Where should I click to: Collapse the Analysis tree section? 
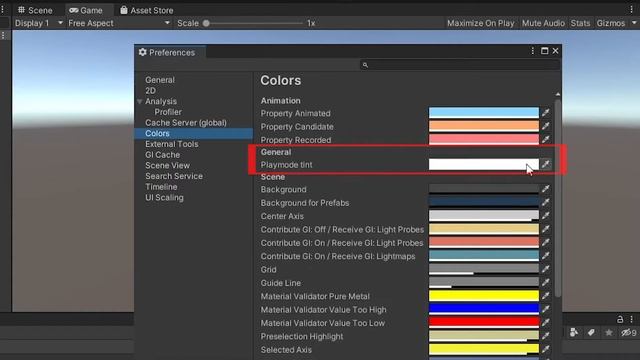pyautogui.click(x=140, y=101)
